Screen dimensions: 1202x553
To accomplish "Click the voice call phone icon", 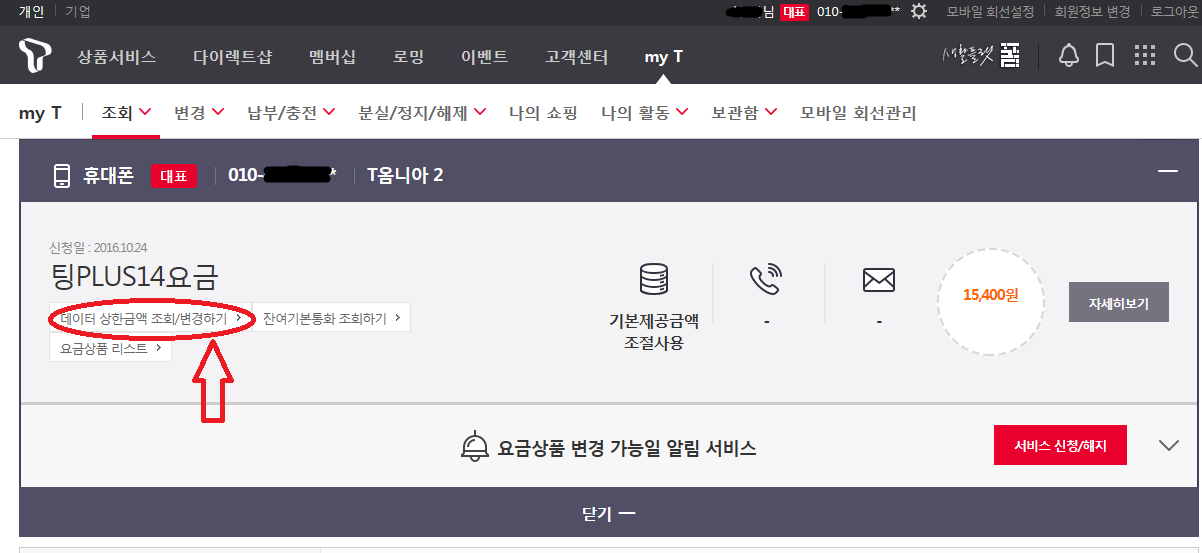I will coord(765,280).
